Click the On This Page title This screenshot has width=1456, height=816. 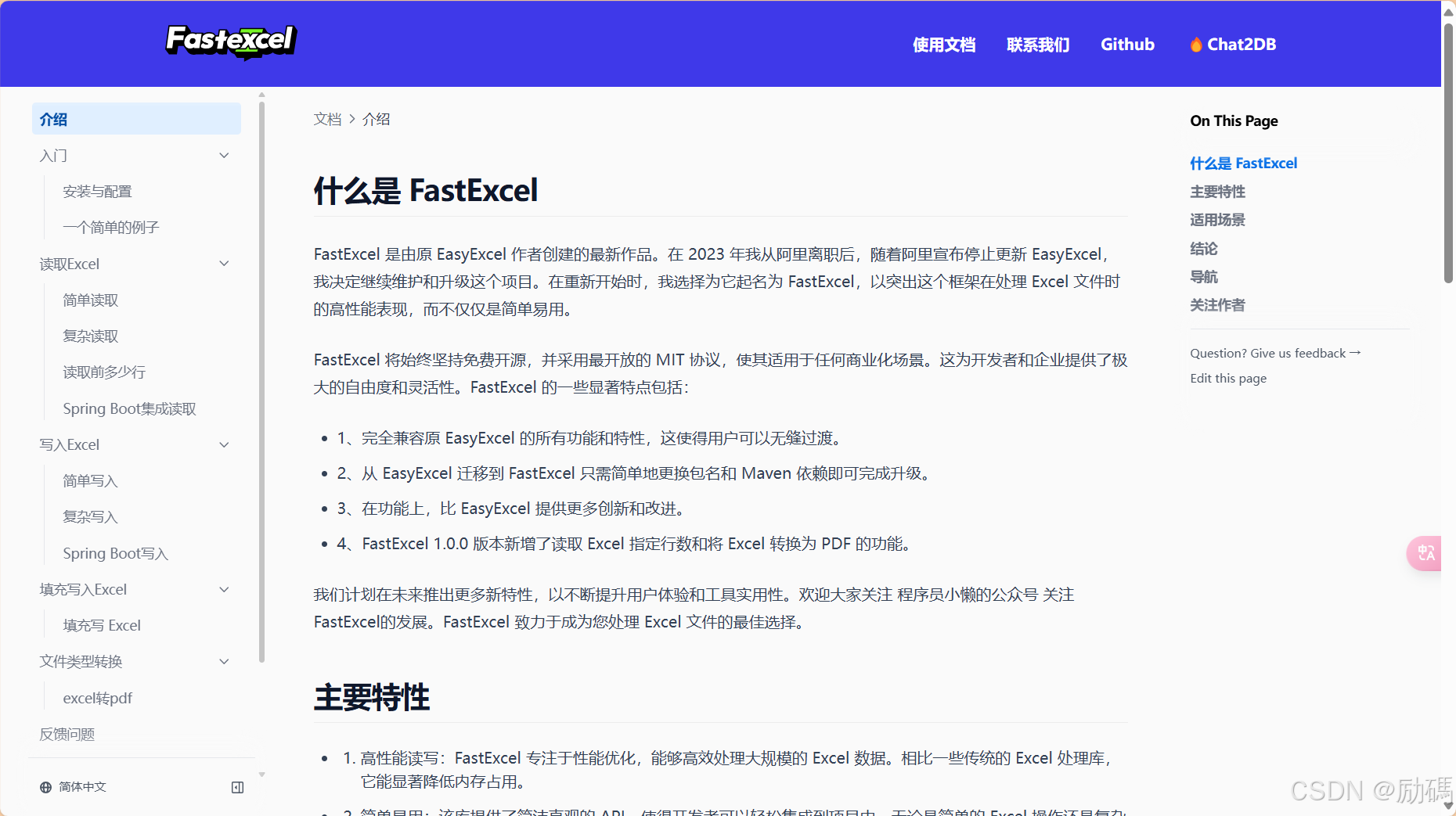(x=1234, y=120)
